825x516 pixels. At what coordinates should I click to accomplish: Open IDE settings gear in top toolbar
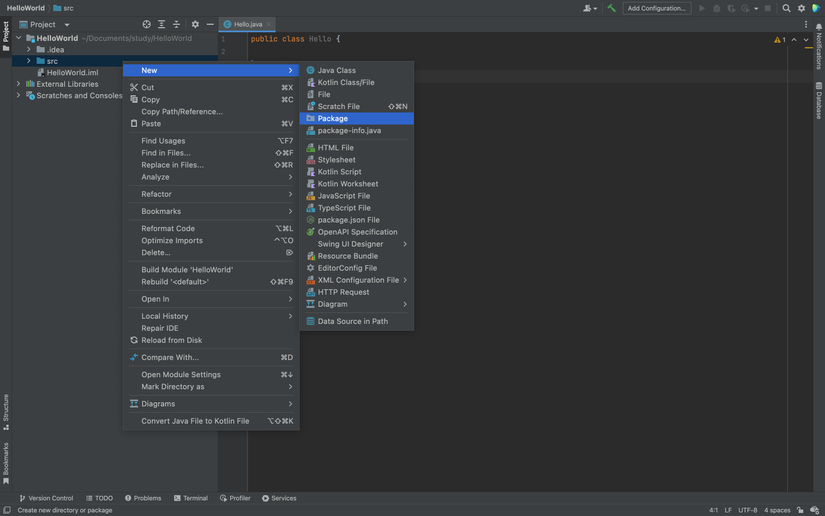(801, 8)
